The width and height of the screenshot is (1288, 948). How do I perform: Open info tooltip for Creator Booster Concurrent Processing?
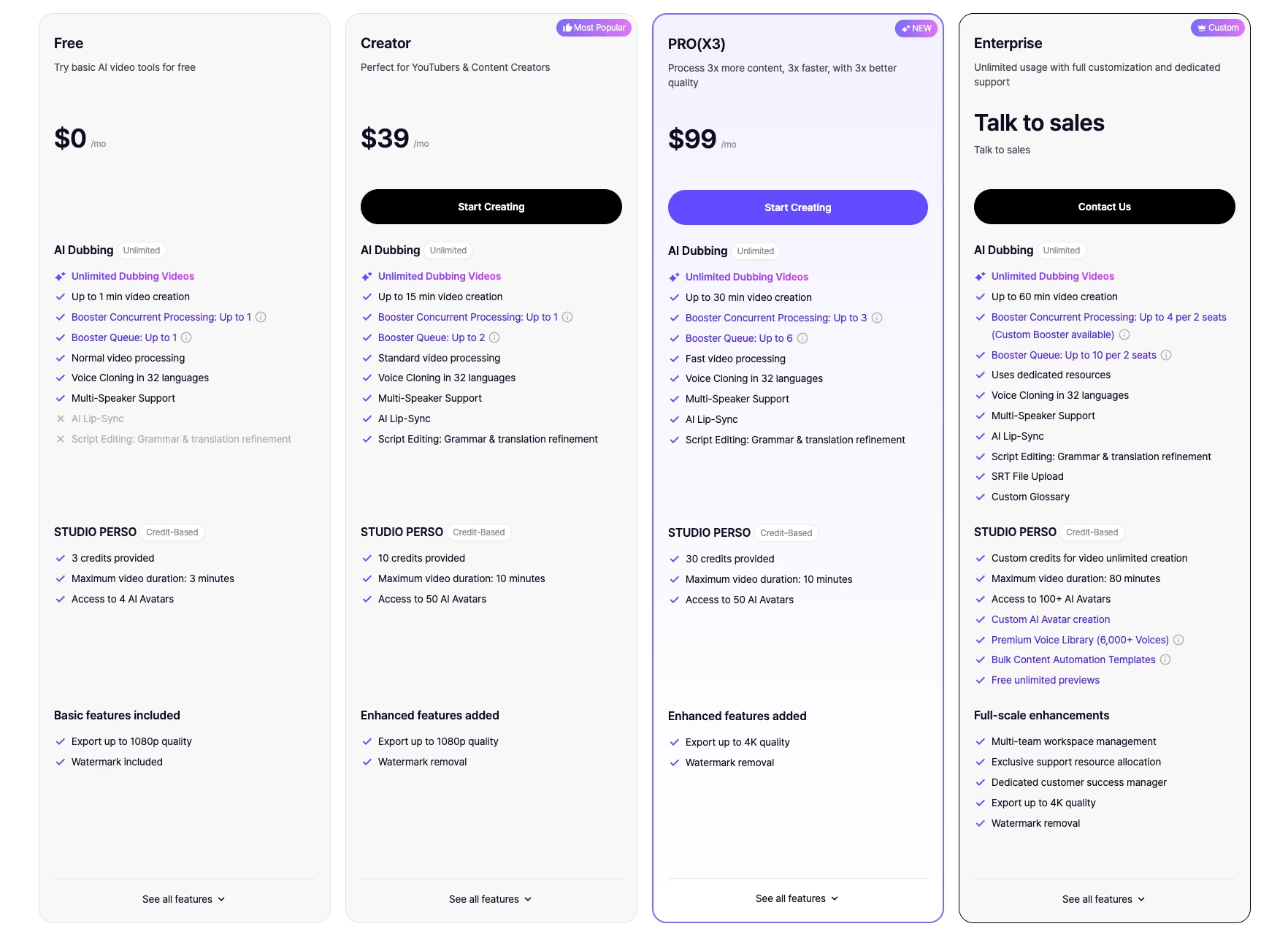click(x=567, y=317)
